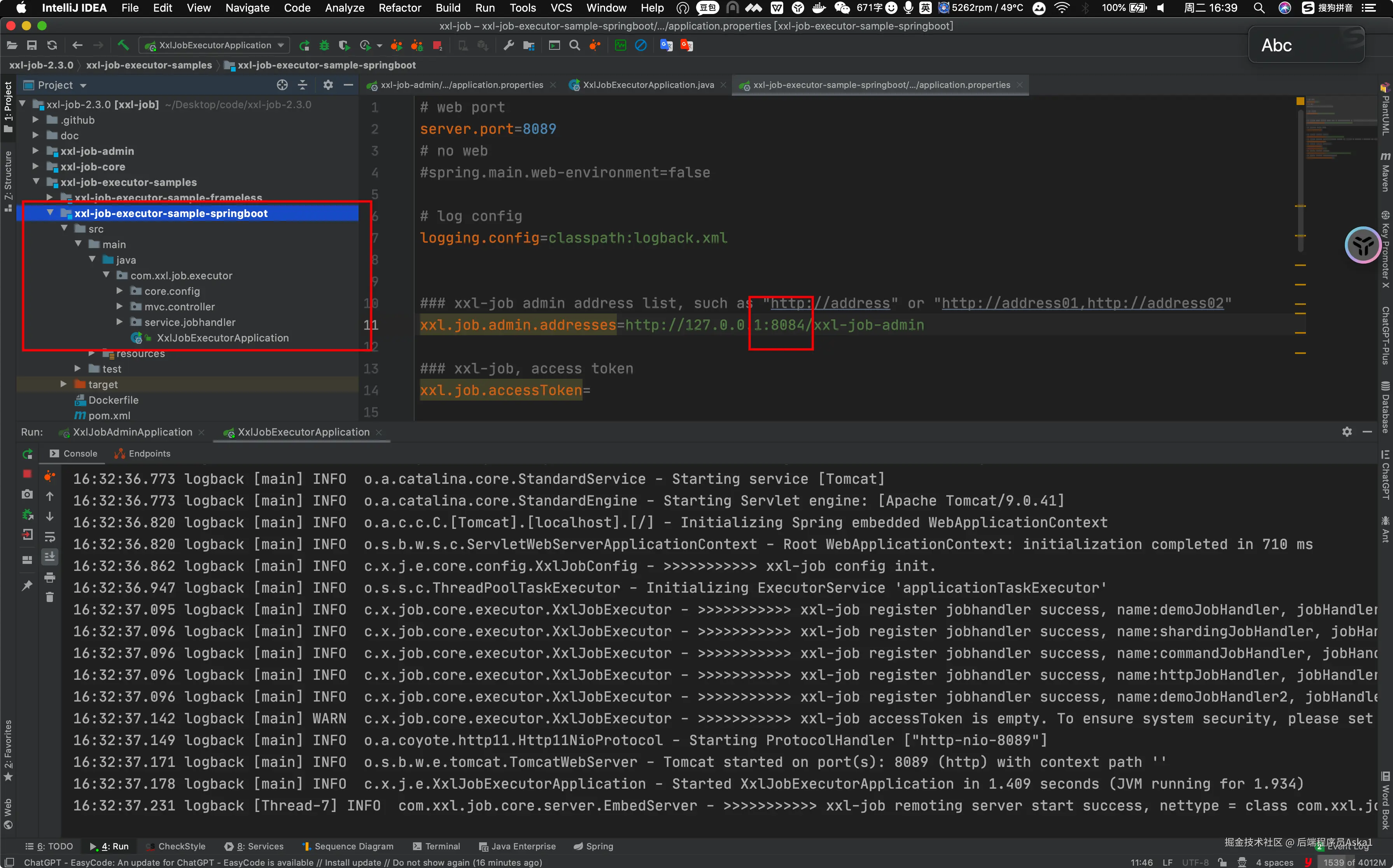Open the Endpoints tab in Run panel
Image resolution: width=1393 pixels, height=868 pixels.
pyautogui.click(x=143, y=453)
